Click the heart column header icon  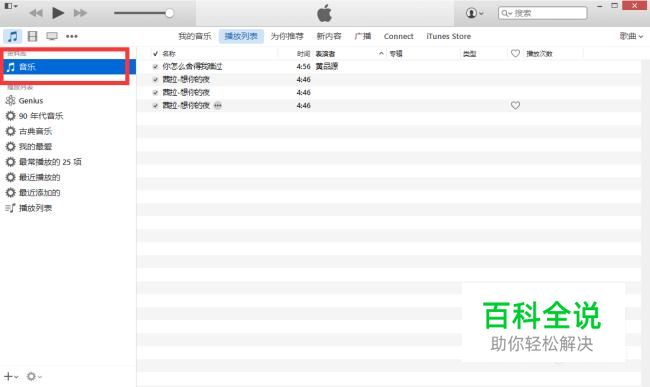point(515,53)
